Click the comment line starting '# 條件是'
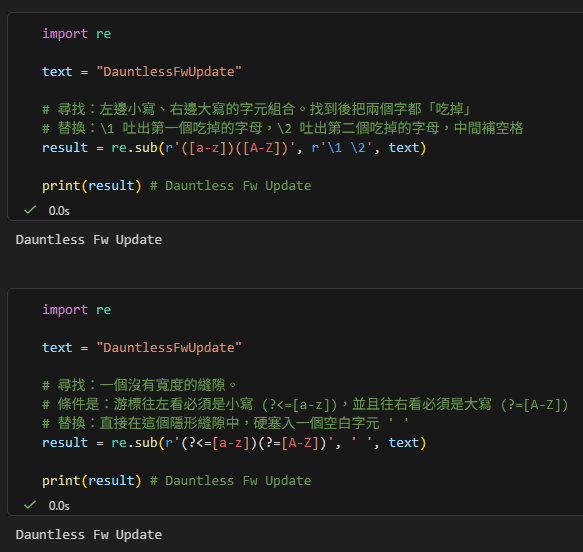 (x=305, y=404)
